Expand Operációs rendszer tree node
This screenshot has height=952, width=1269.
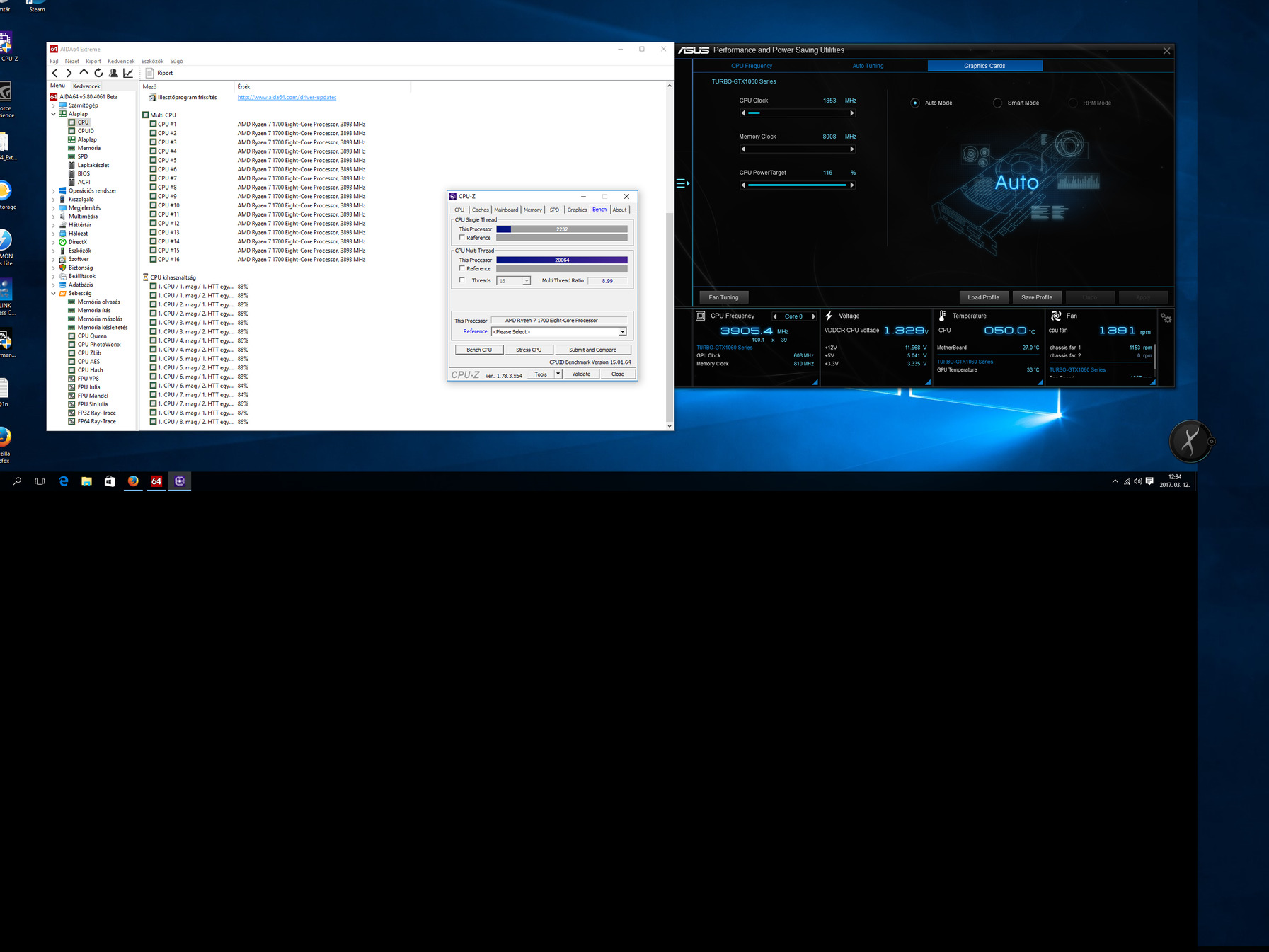pyautogui.click(x=53, y=191)
